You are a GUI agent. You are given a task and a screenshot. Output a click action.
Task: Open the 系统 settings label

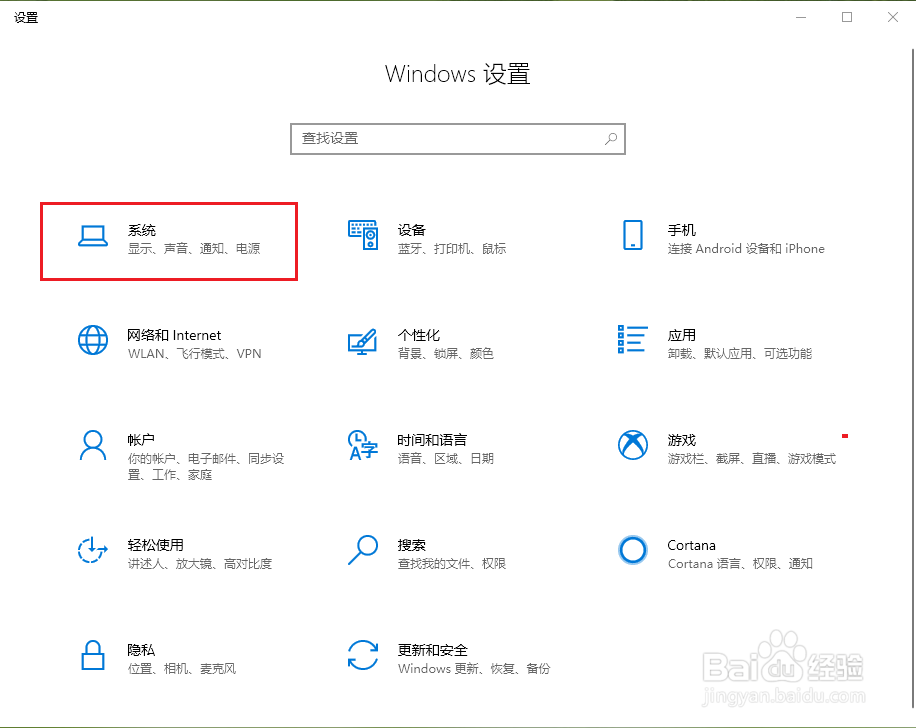pos(142,230)
